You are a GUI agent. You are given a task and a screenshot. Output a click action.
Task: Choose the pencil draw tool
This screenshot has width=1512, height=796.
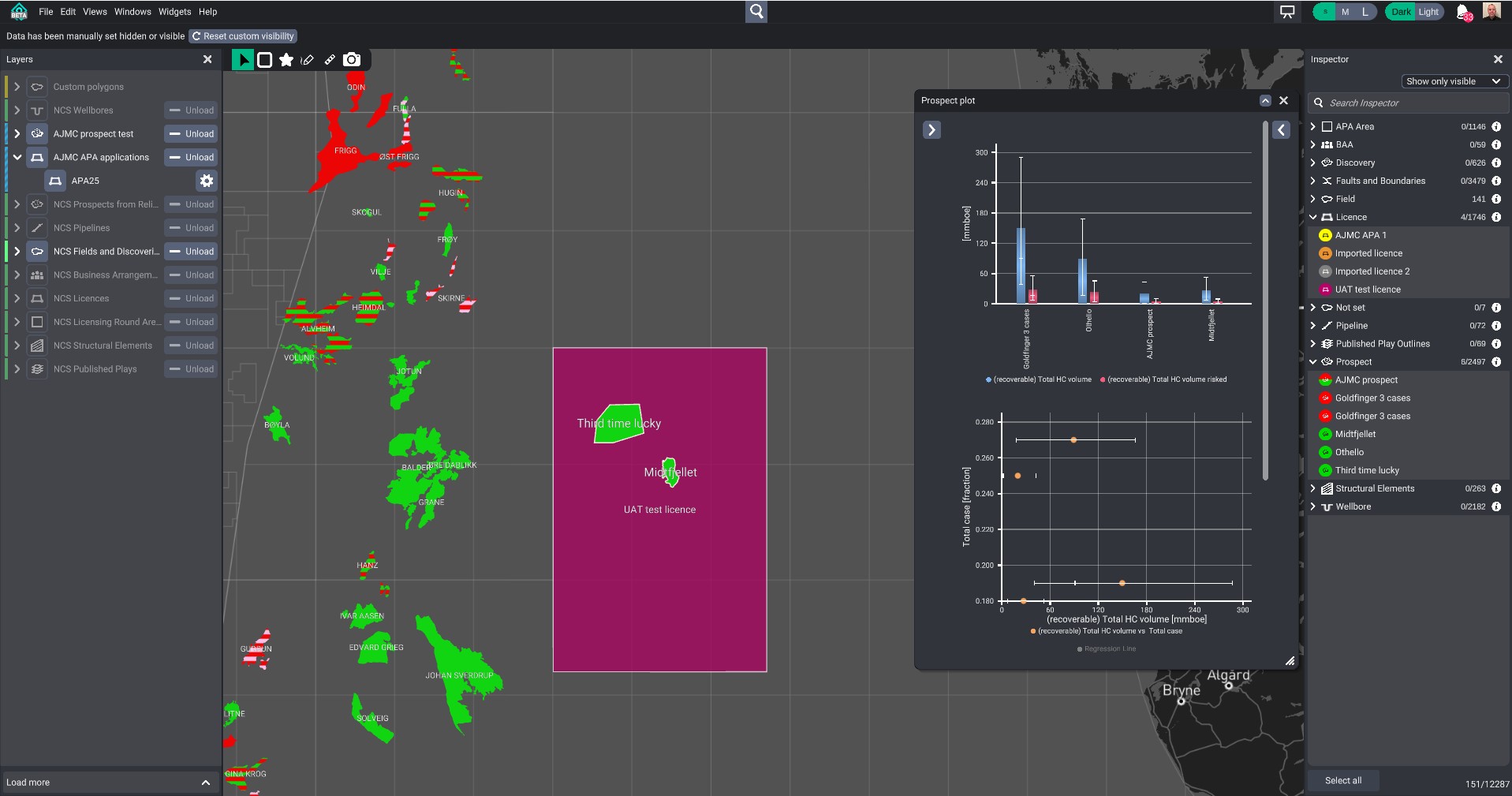pos(308,60)
